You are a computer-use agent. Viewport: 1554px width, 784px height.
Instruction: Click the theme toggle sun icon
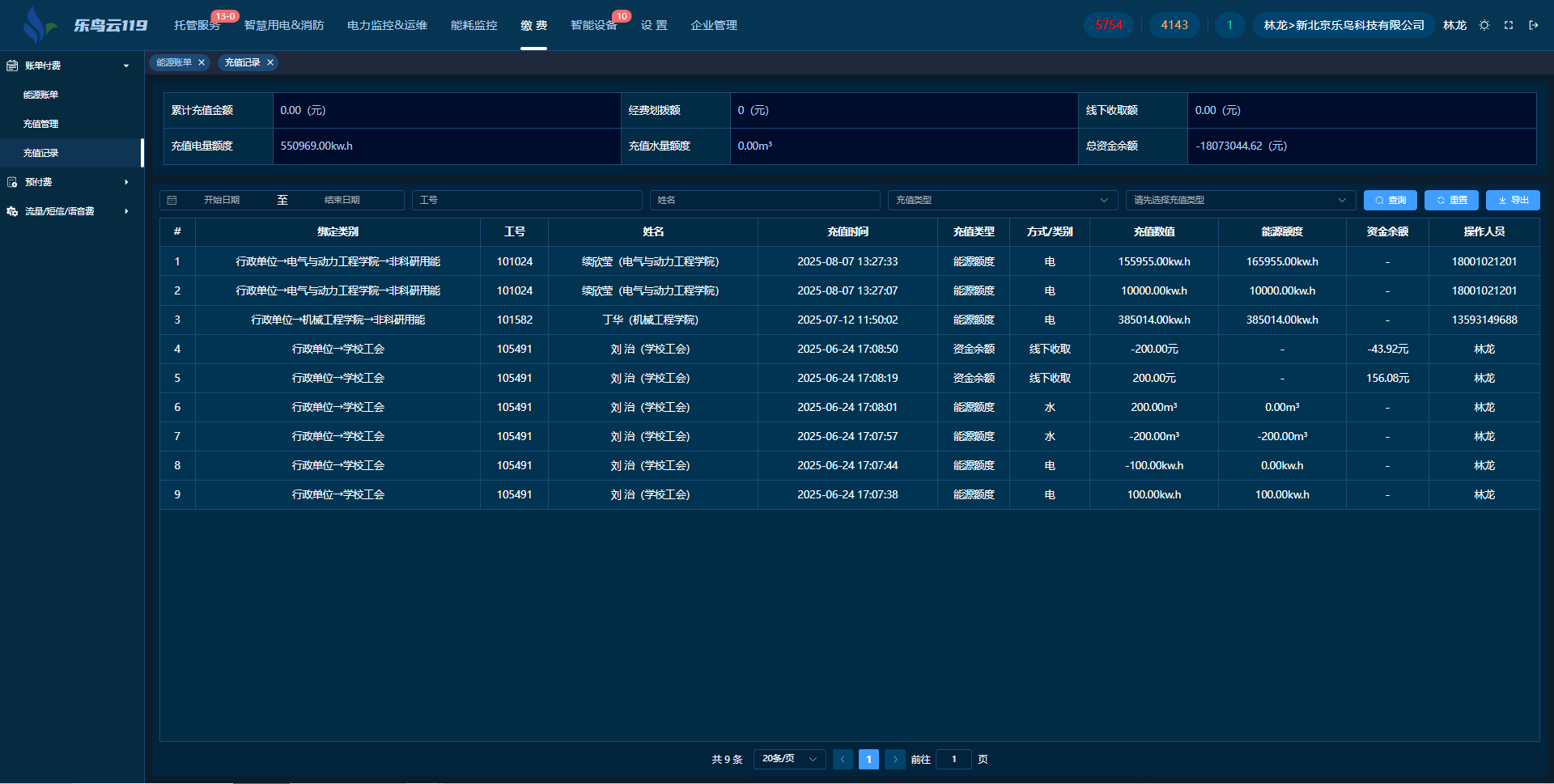(1484, 25)
